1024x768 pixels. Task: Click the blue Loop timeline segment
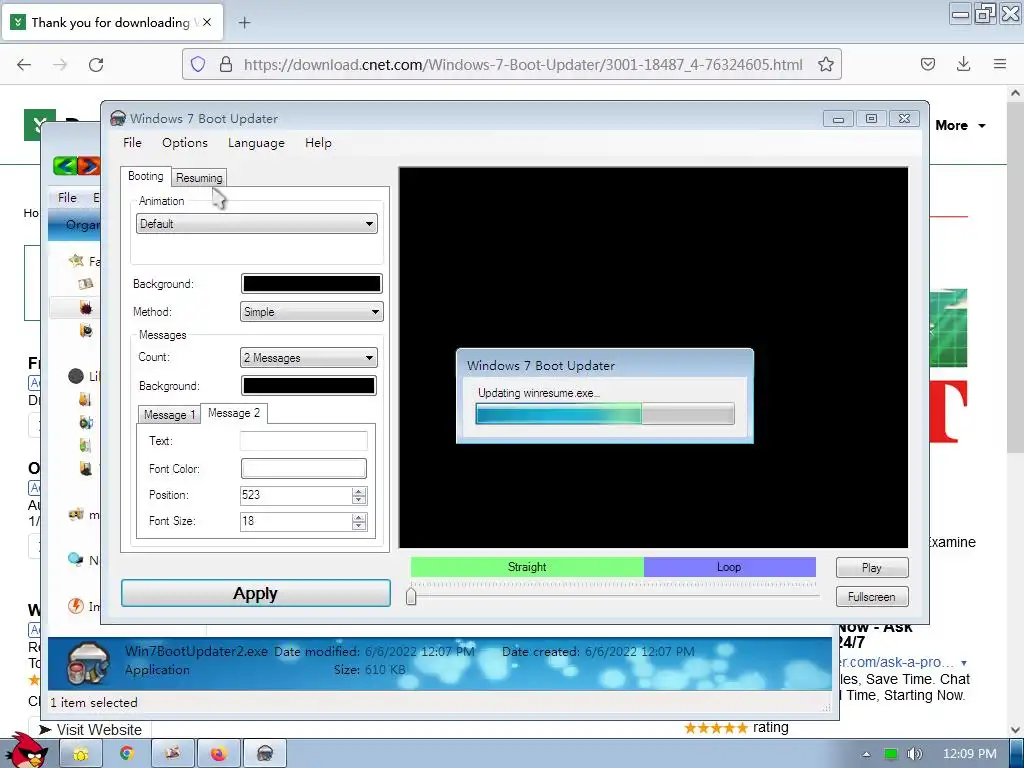click(x=729, y=567)
